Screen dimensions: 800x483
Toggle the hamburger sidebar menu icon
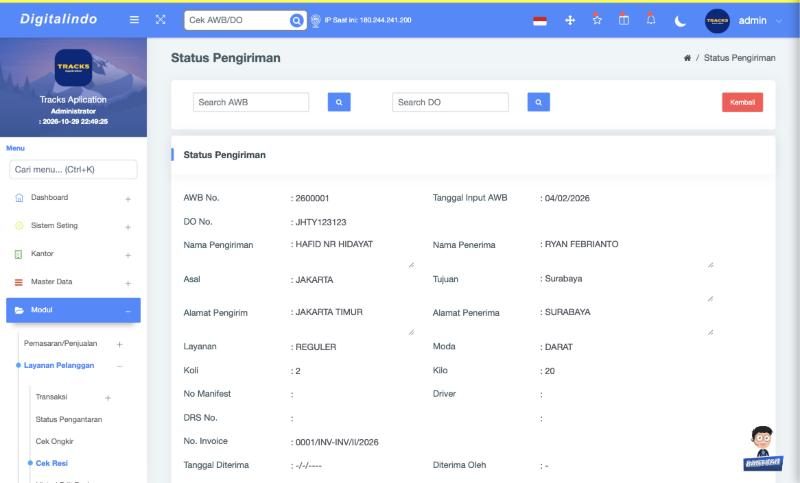point(134,19)
